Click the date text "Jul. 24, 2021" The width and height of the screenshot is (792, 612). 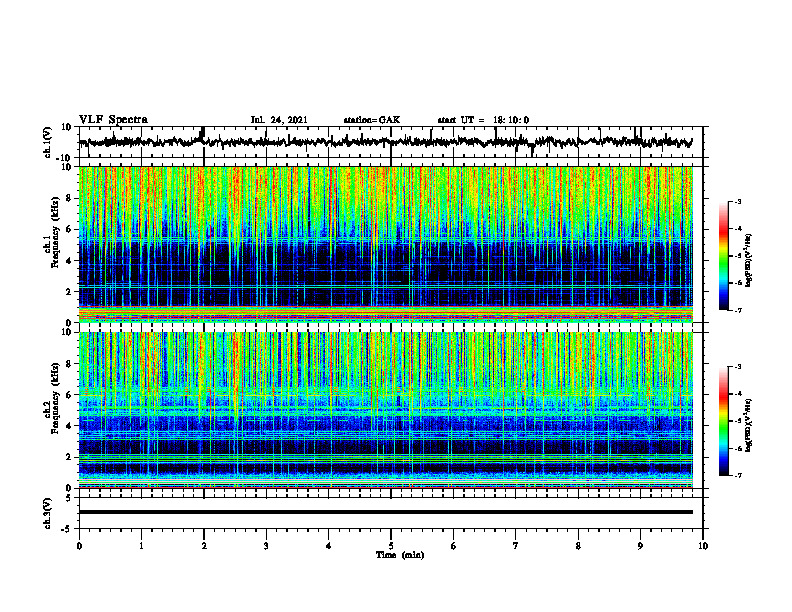tap(279, 120)
